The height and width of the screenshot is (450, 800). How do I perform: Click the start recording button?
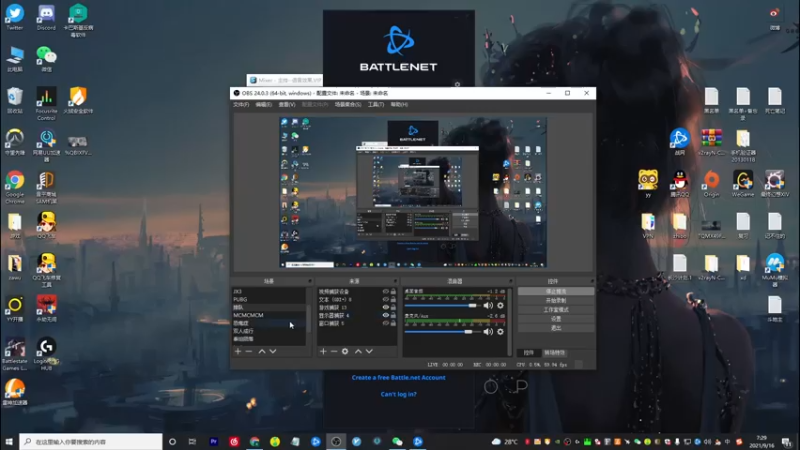(x=556, y=301)
